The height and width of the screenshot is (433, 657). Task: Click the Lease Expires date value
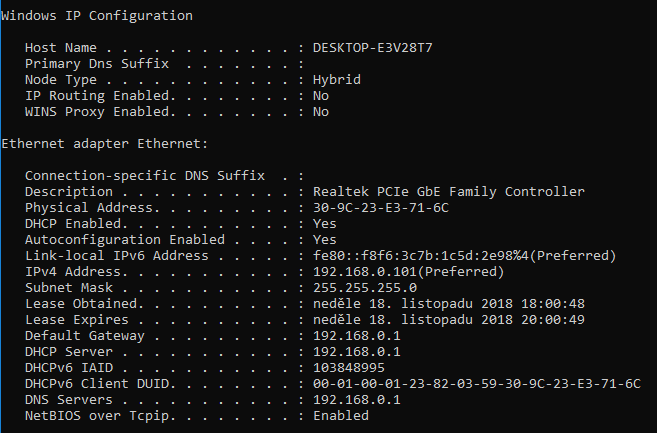tap(448, 320)
